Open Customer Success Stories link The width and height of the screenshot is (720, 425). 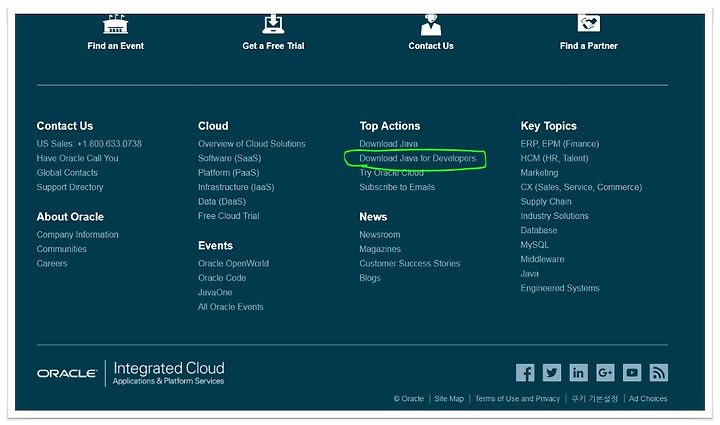pos(410,263)
